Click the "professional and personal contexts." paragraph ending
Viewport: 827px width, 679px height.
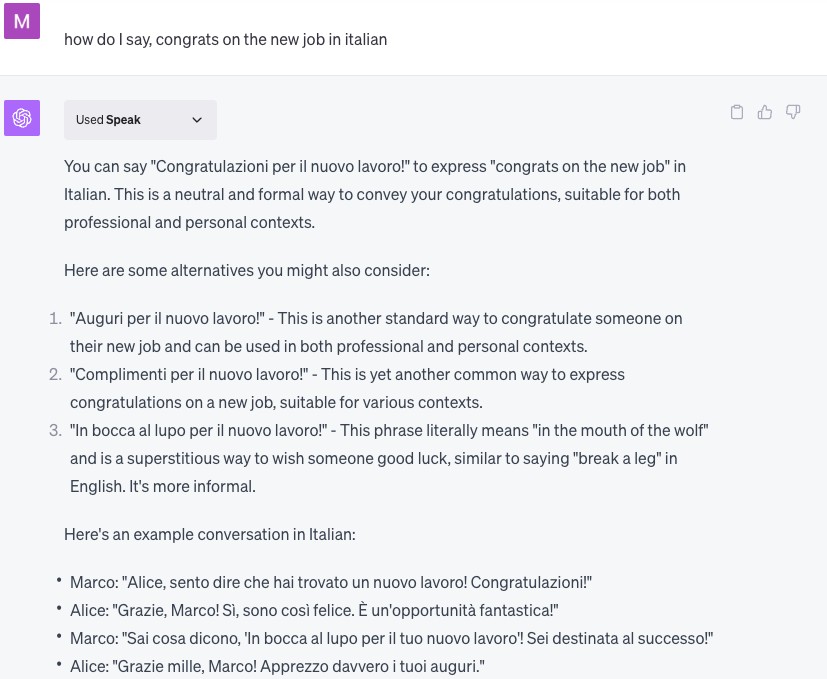pyautogui.click(x=189, y=222)
